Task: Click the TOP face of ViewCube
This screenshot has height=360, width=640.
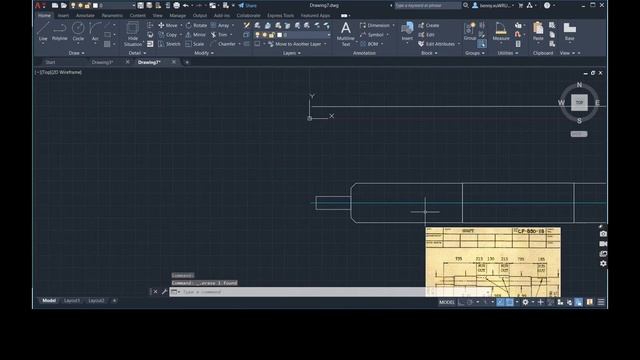Action: [579, 102]
